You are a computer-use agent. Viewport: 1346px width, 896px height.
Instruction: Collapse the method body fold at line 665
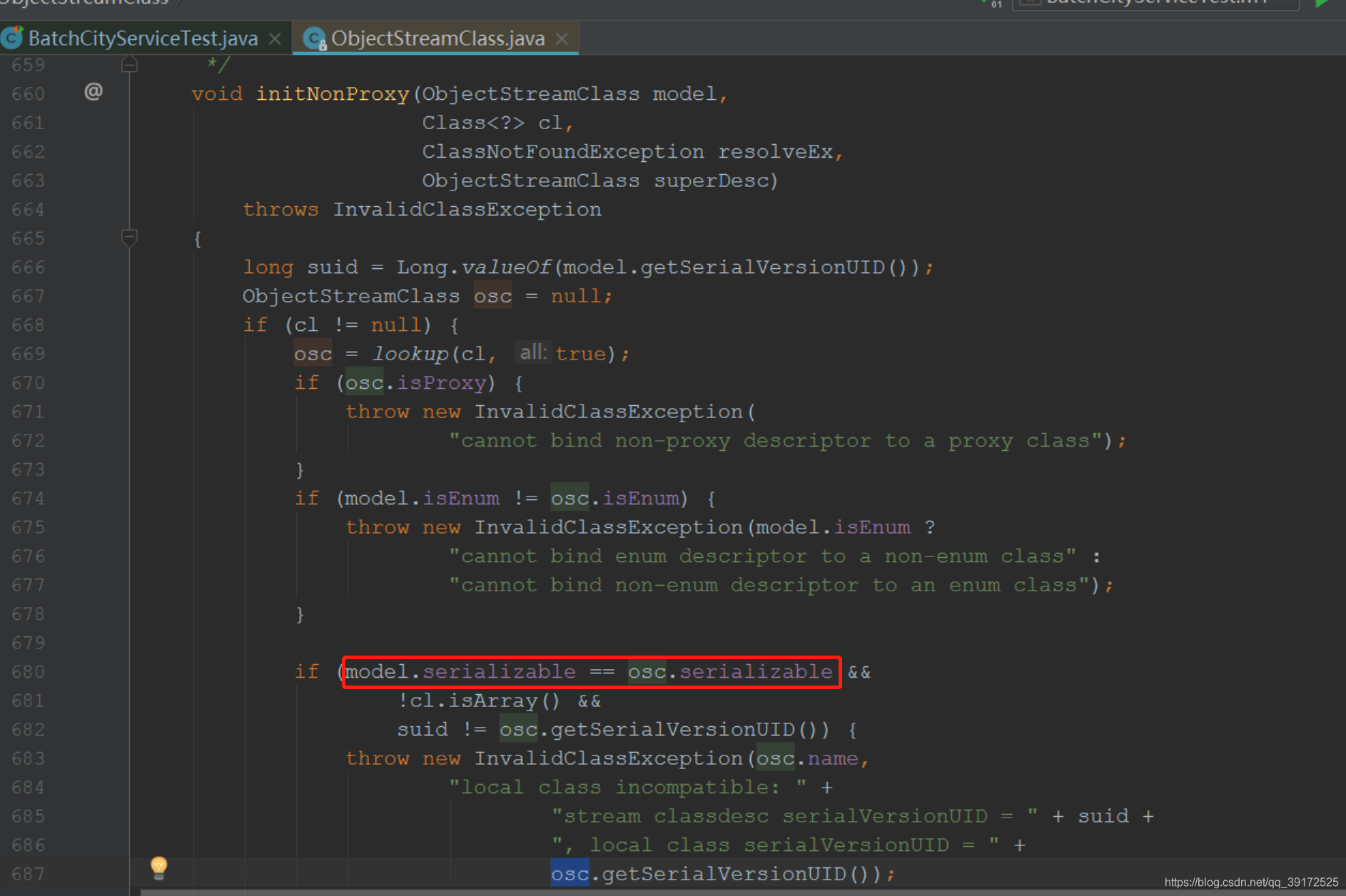point(129,238)
